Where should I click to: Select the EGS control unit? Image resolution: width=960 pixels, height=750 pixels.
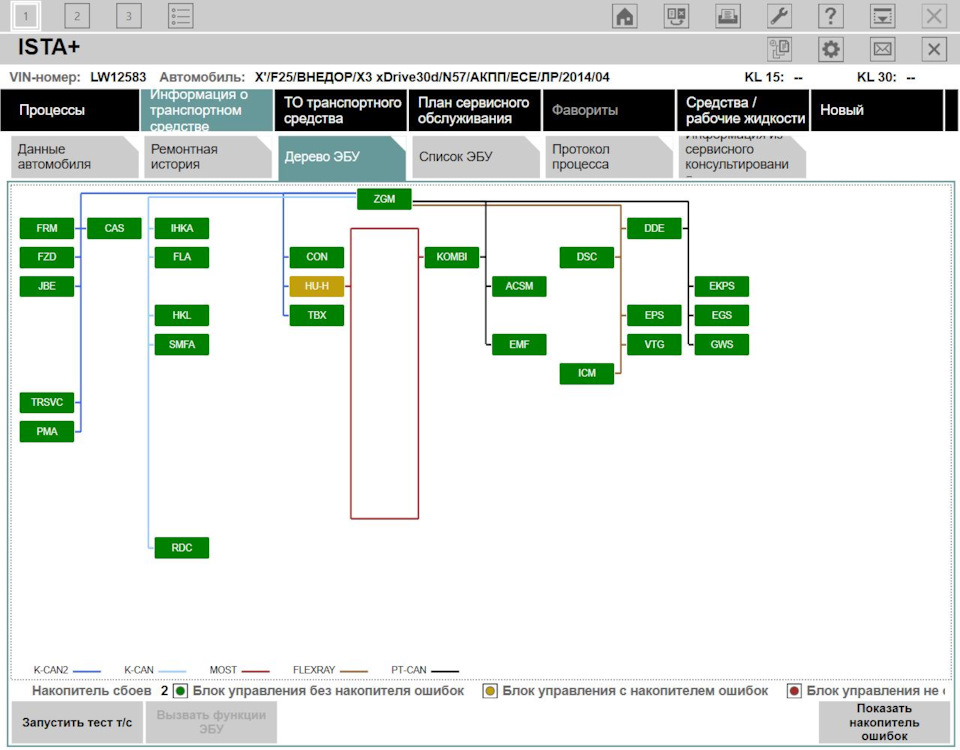(722, 315)
